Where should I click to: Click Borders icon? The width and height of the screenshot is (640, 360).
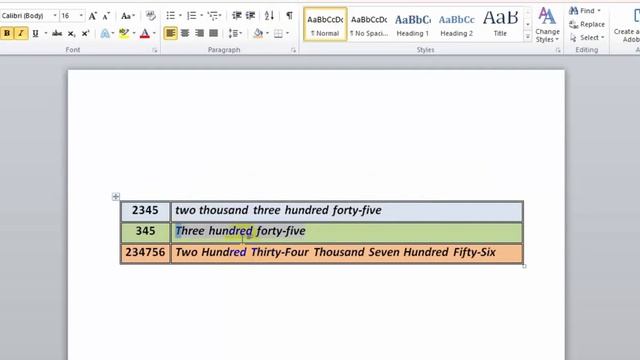(x=278, y=33)
